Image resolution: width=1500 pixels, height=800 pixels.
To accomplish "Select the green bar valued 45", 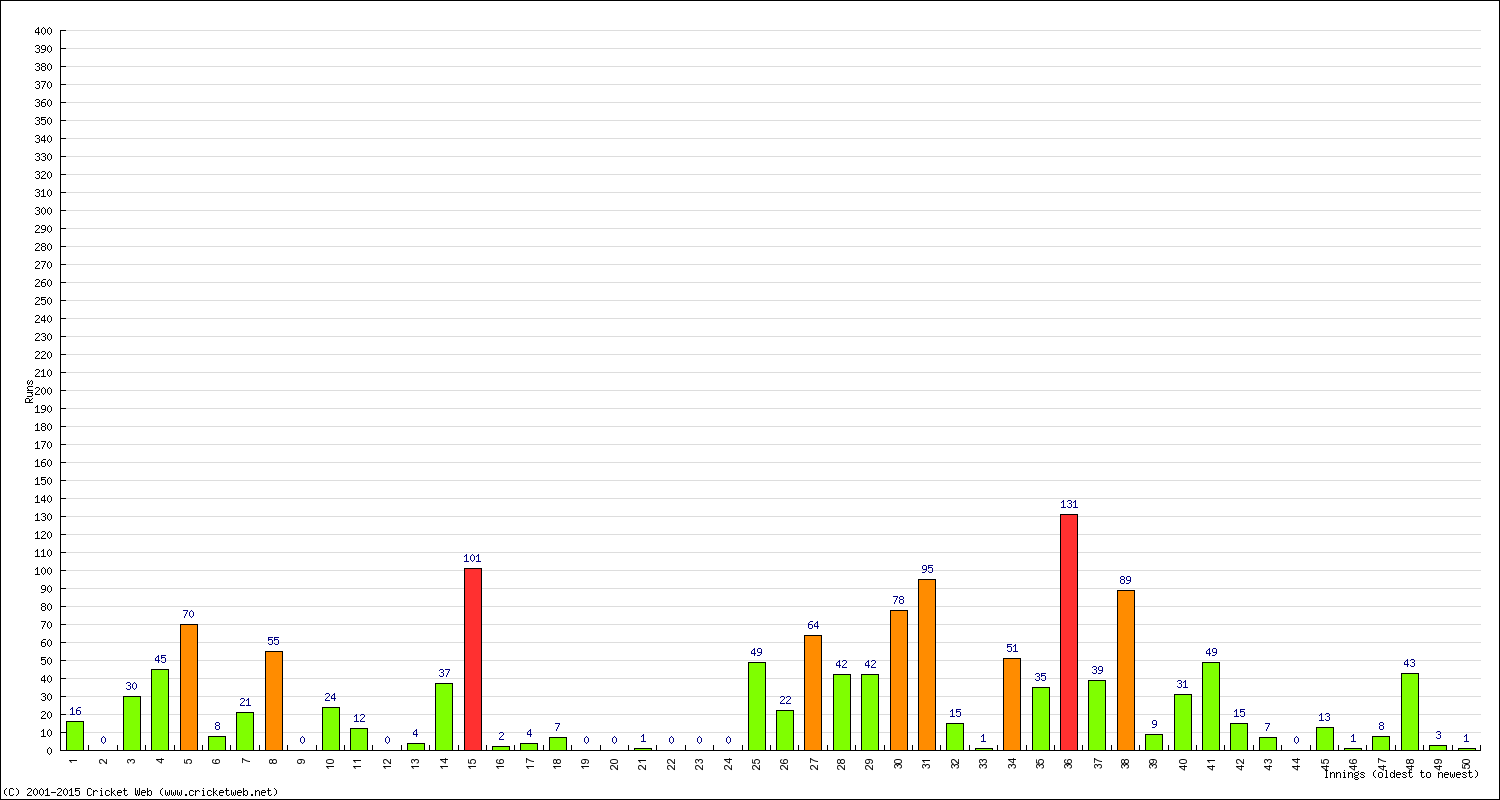I will 160,710.
